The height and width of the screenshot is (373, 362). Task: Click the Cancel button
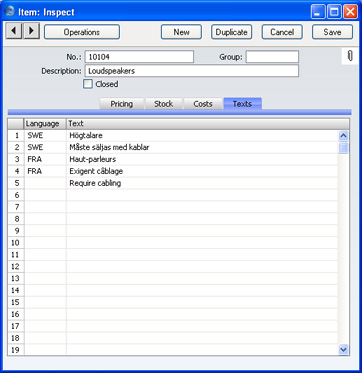[x=282, y=32]
